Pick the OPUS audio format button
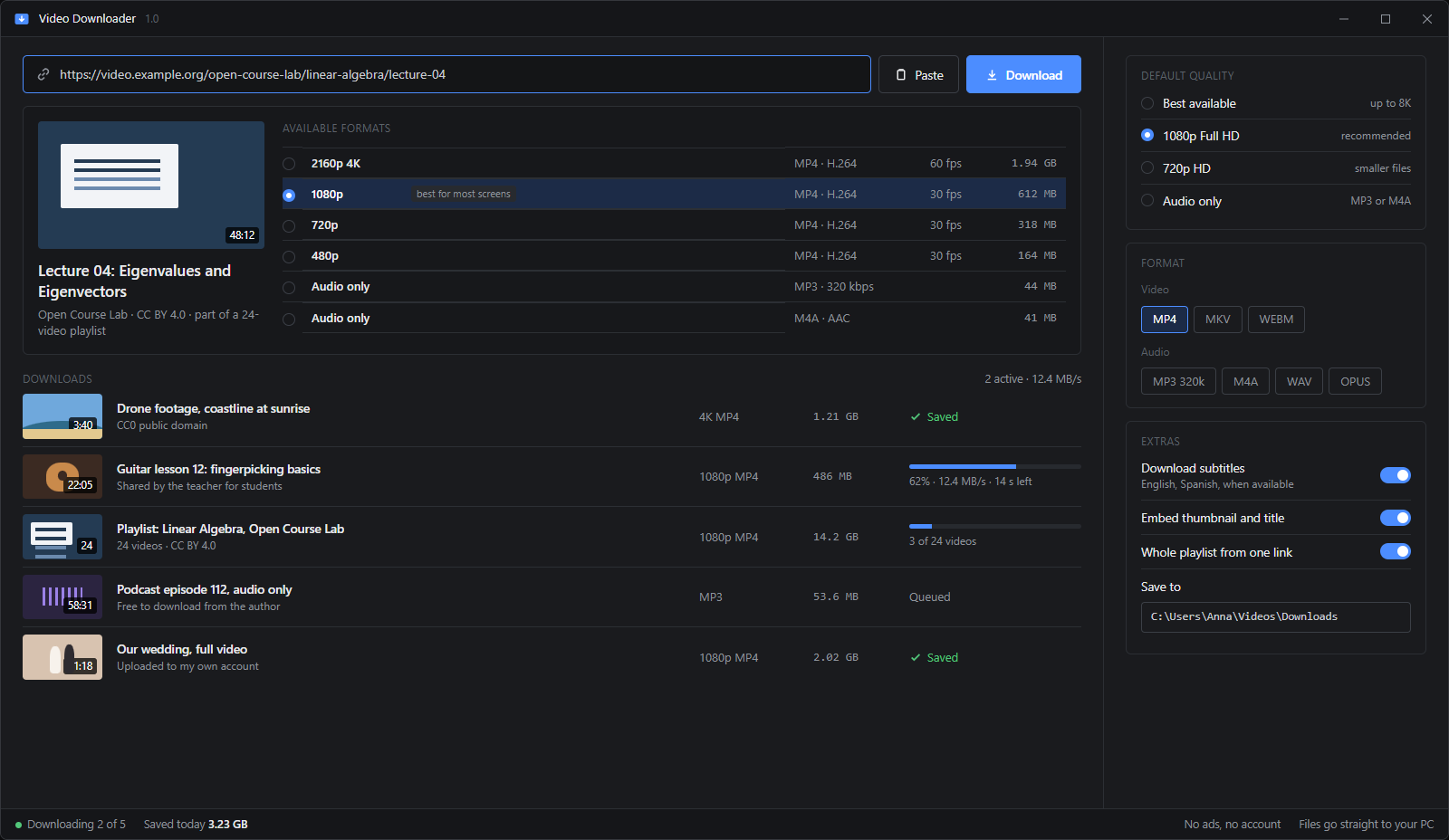Image resolution: width=1449 pixels, height=840 pixels. point(1356,382)
